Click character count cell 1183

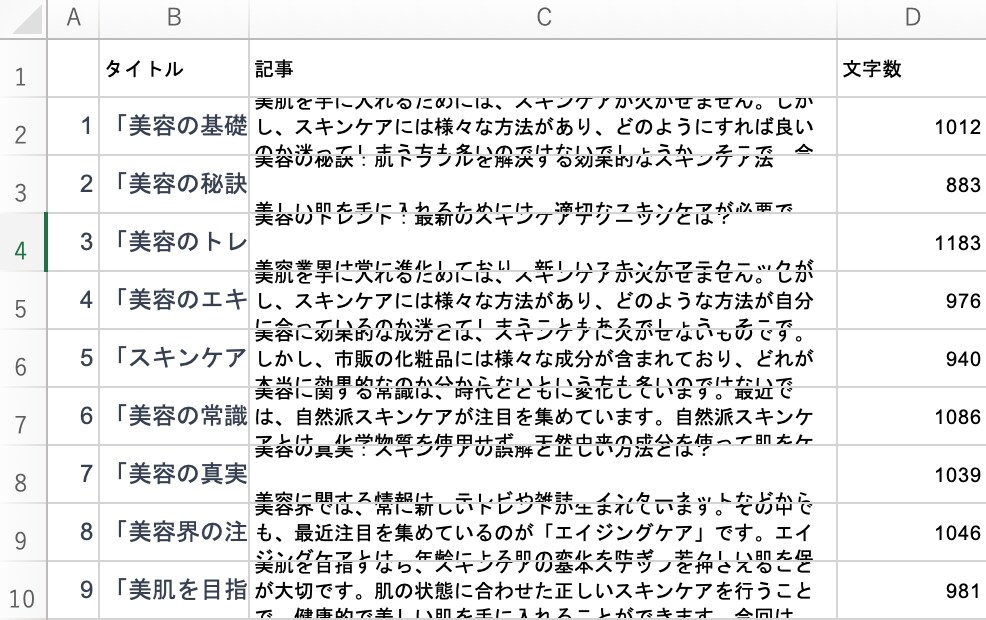[912, 243]
